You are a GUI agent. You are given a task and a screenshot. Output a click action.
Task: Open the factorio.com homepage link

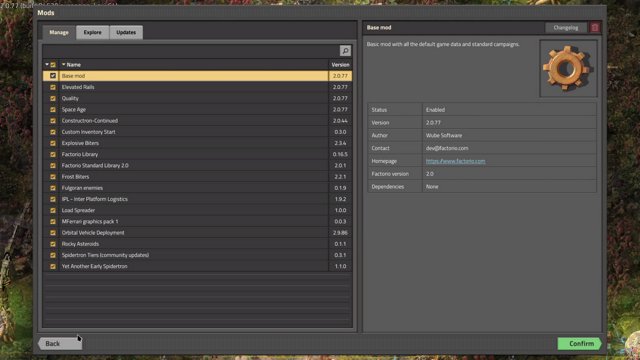(456, 161)
